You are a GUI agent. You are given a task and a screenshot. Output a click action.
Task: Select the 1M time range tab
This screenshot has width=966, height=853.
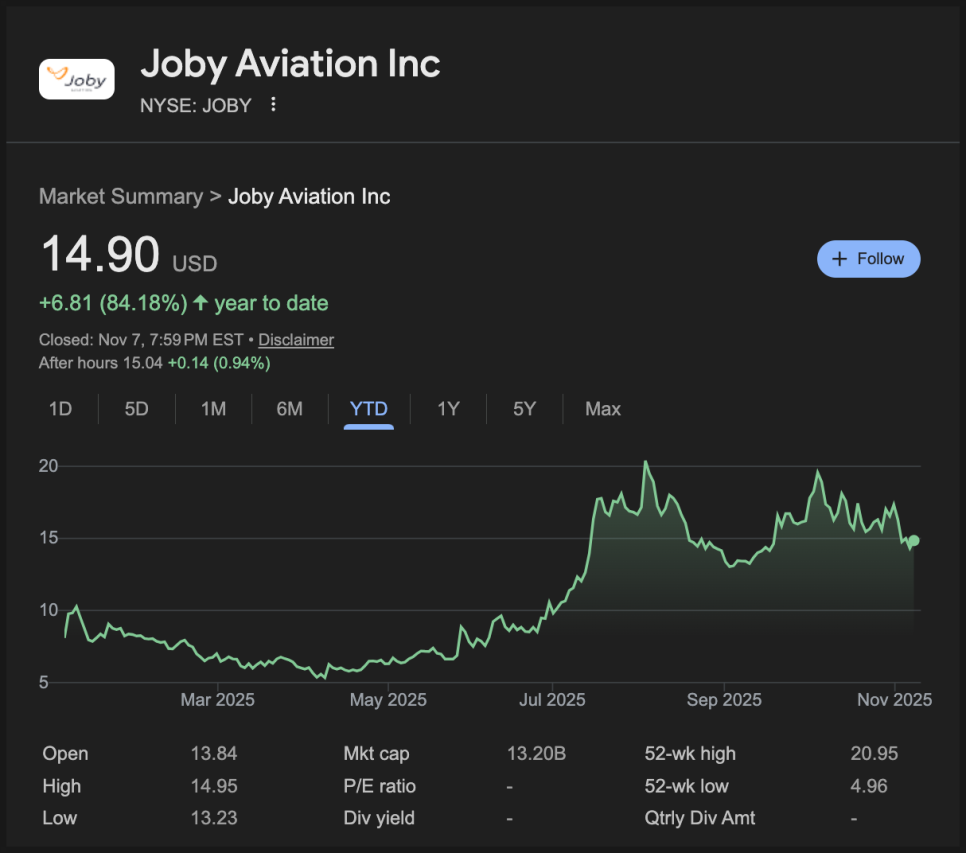213,409
